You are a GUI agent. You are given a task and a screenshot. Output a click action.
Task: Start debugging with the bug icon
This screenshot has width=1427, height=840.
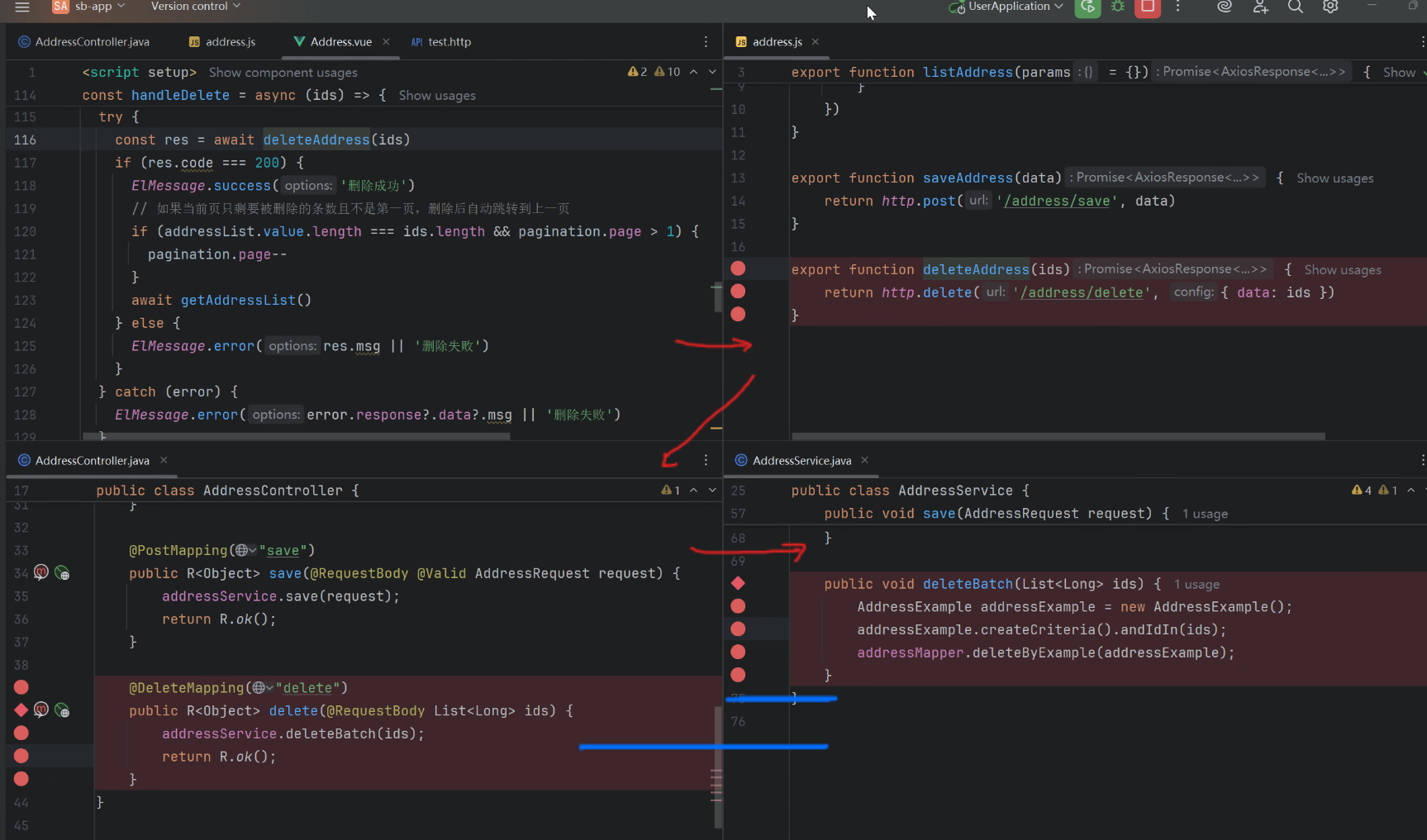[1118, 7]
